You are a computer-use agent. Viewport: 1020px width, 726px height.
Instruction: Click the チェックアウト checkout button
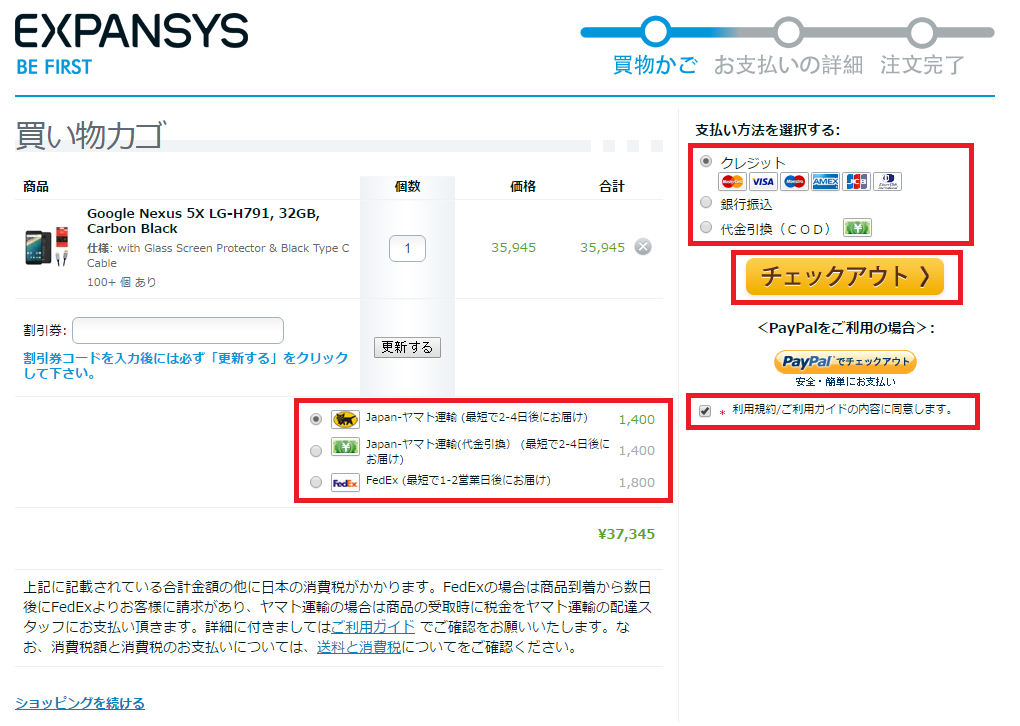(844, 276)
